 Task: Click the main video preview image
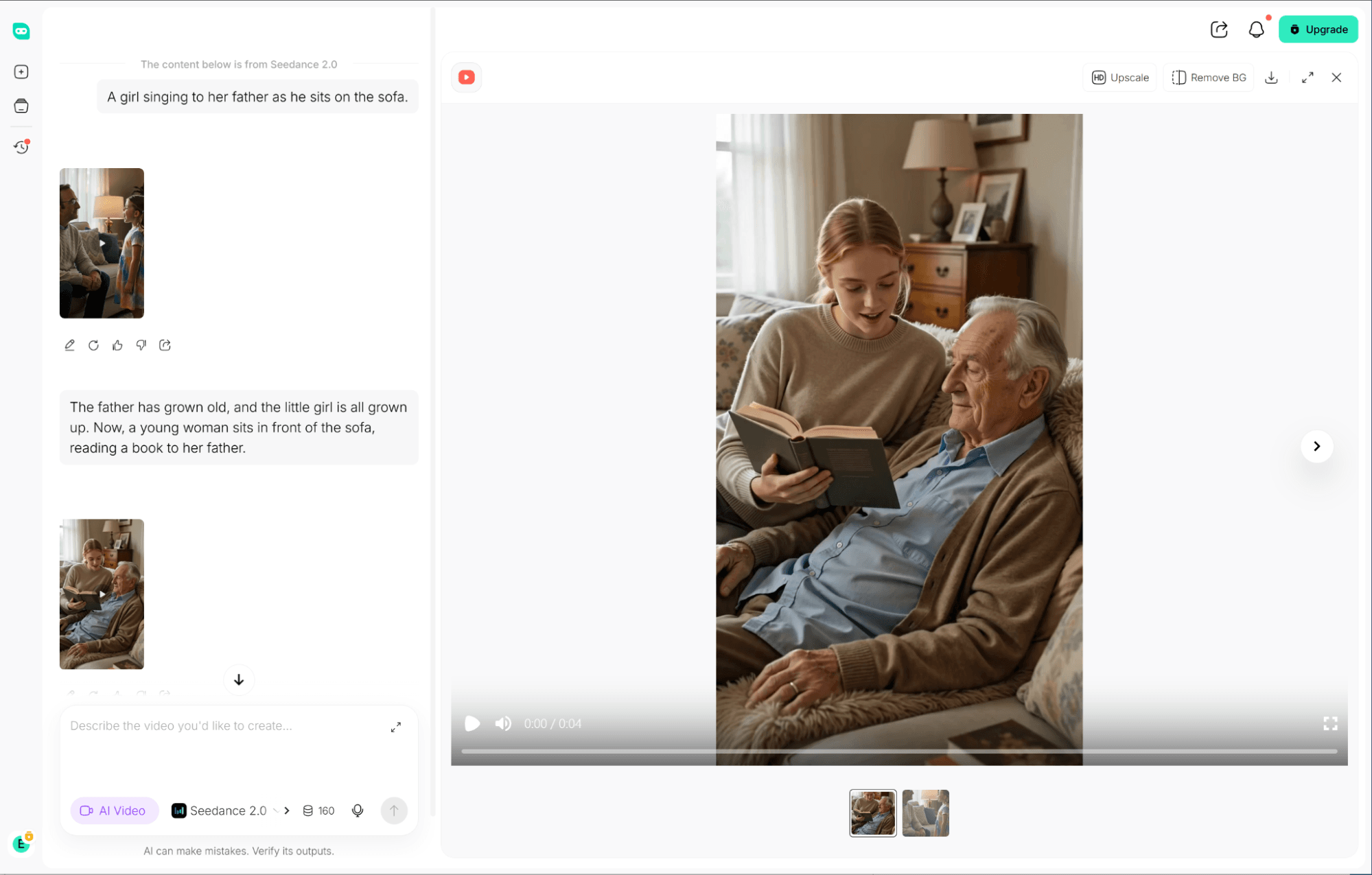coord(899,439)
